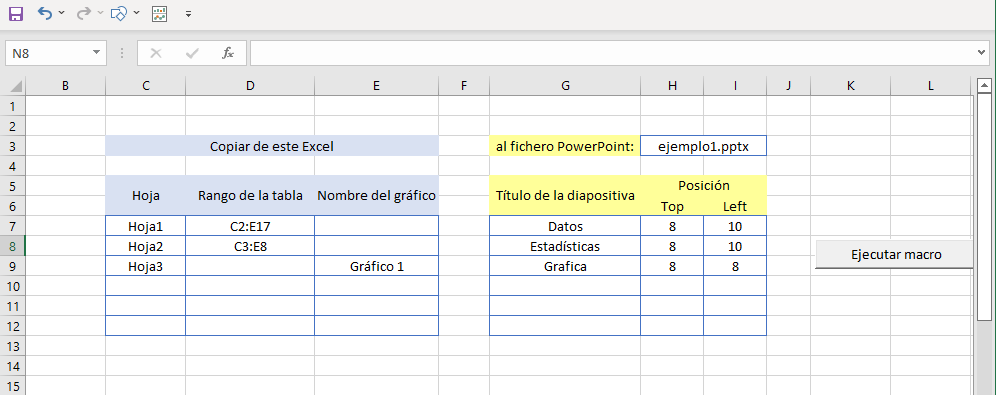Click the cell containing Gráfico 1
The width and height of the screenshot is (996, 395).
pyautogui.click(x=377, y=266)
